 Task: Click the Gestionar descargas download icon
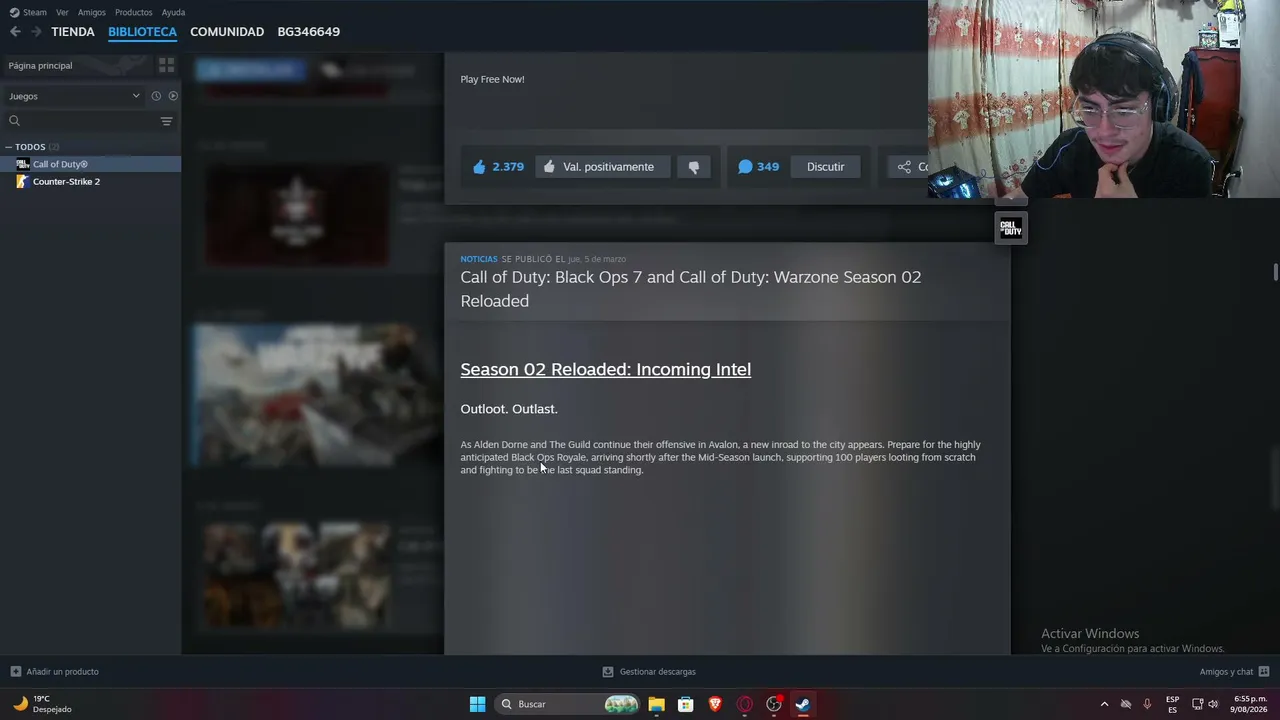(608, 672)
